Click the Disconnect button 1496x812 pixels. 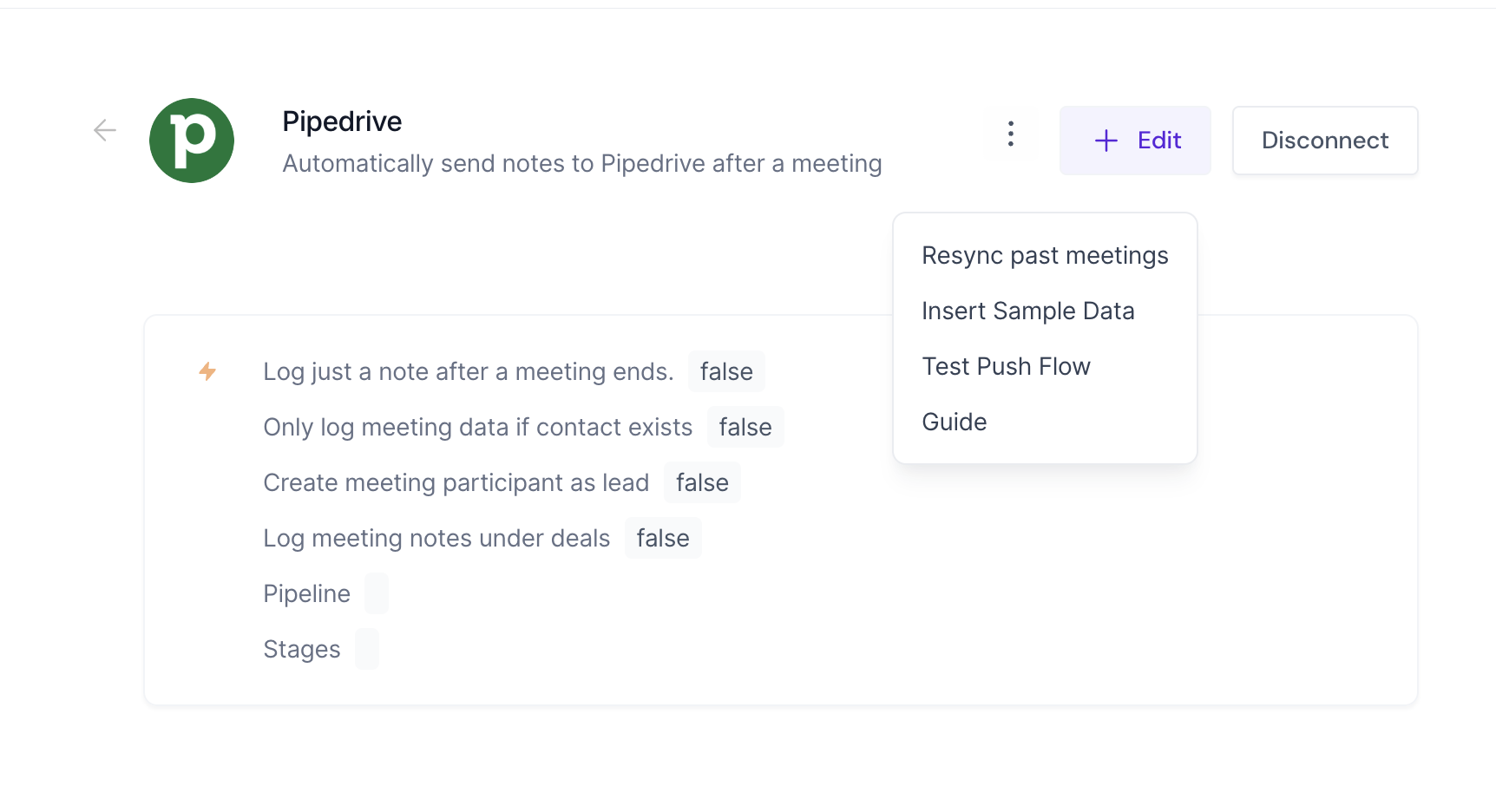[x=1324, y=141]
